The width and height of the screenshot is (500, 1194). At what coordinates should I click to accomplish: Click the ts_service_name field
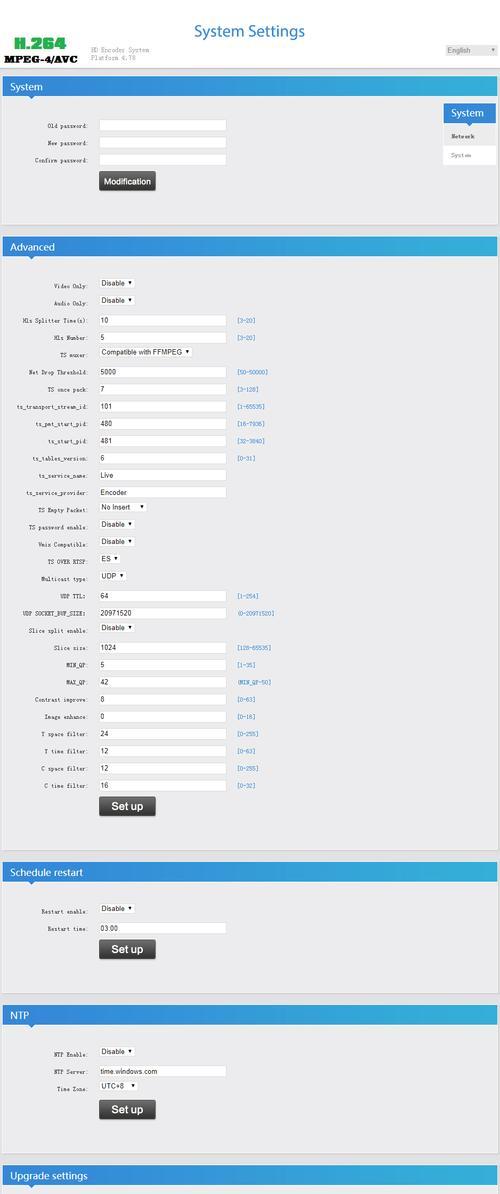tap(162, 475)
